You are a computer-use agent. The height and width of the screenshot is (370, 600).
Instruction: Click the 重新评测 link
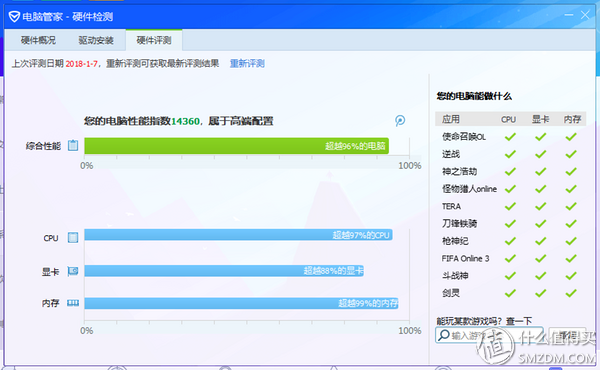click(x=247, y=64)
